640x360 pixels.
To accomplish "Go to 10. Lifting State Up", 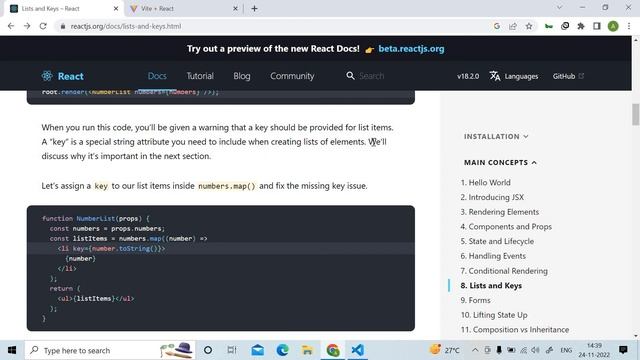I will 494,315.
